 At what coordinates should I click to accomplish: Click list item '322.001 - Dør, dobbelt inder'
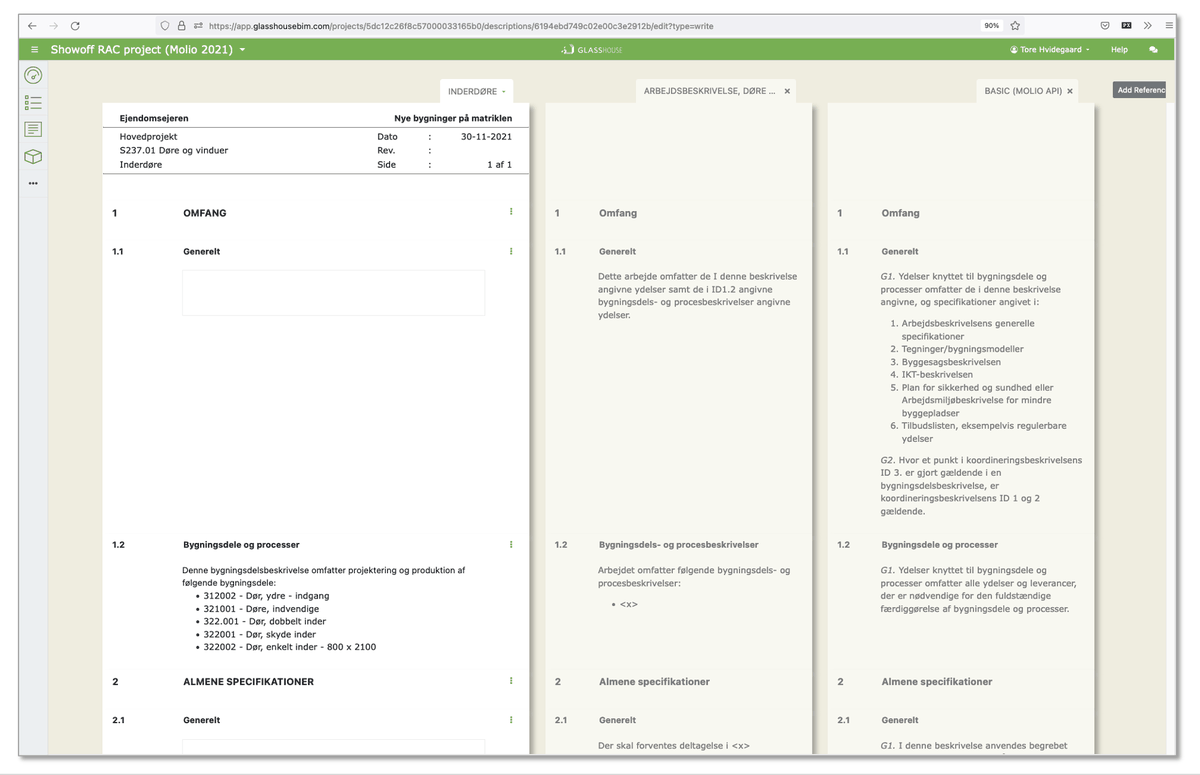tap(265, 621)
